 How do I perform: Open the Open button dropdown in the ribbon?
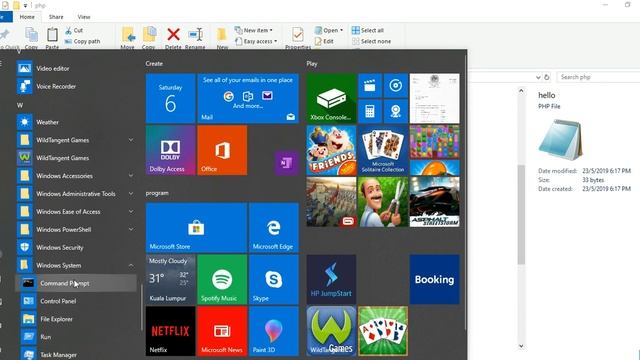[x=329, y=30]
